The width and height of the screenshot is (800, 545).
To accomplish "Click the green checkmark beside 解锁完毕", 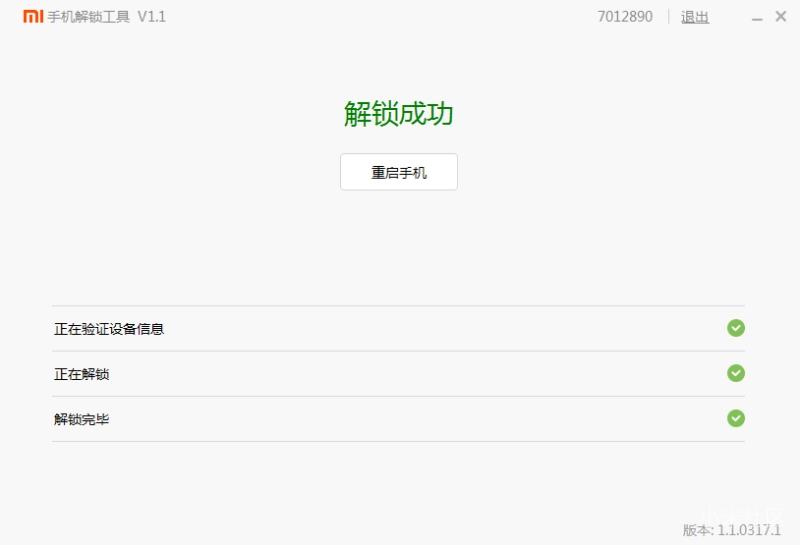I will pos(736,418).
